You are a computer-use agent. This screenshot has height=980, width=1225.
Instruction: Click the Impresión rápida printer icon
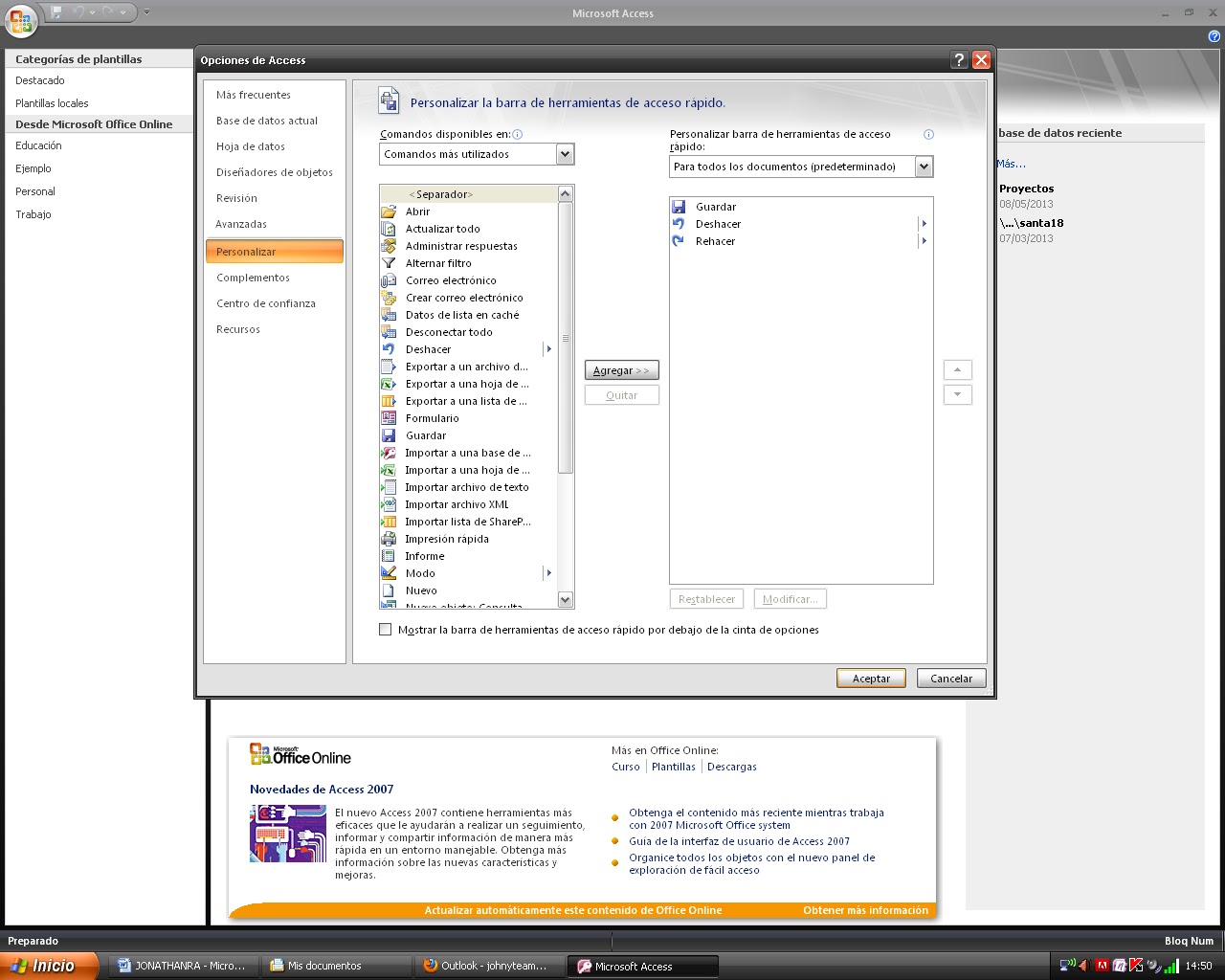(389, 539)
